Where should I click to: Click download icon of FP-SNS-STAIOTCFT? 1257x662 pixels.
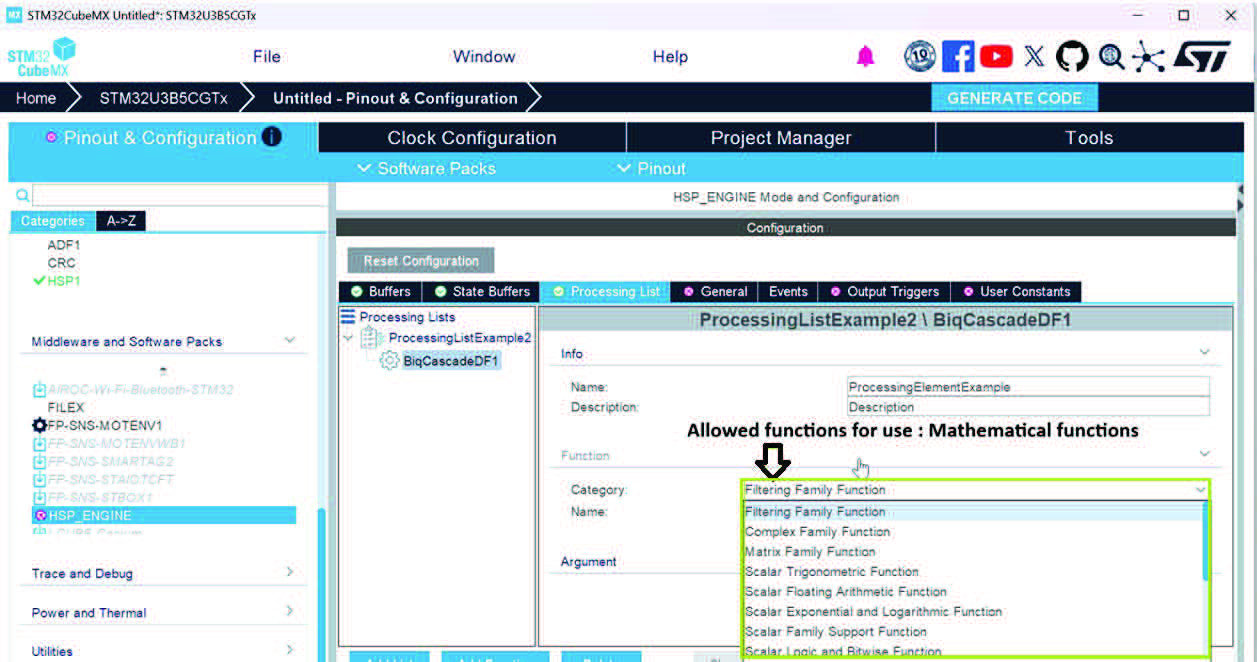pyautogui.click(x=40, y=479)
